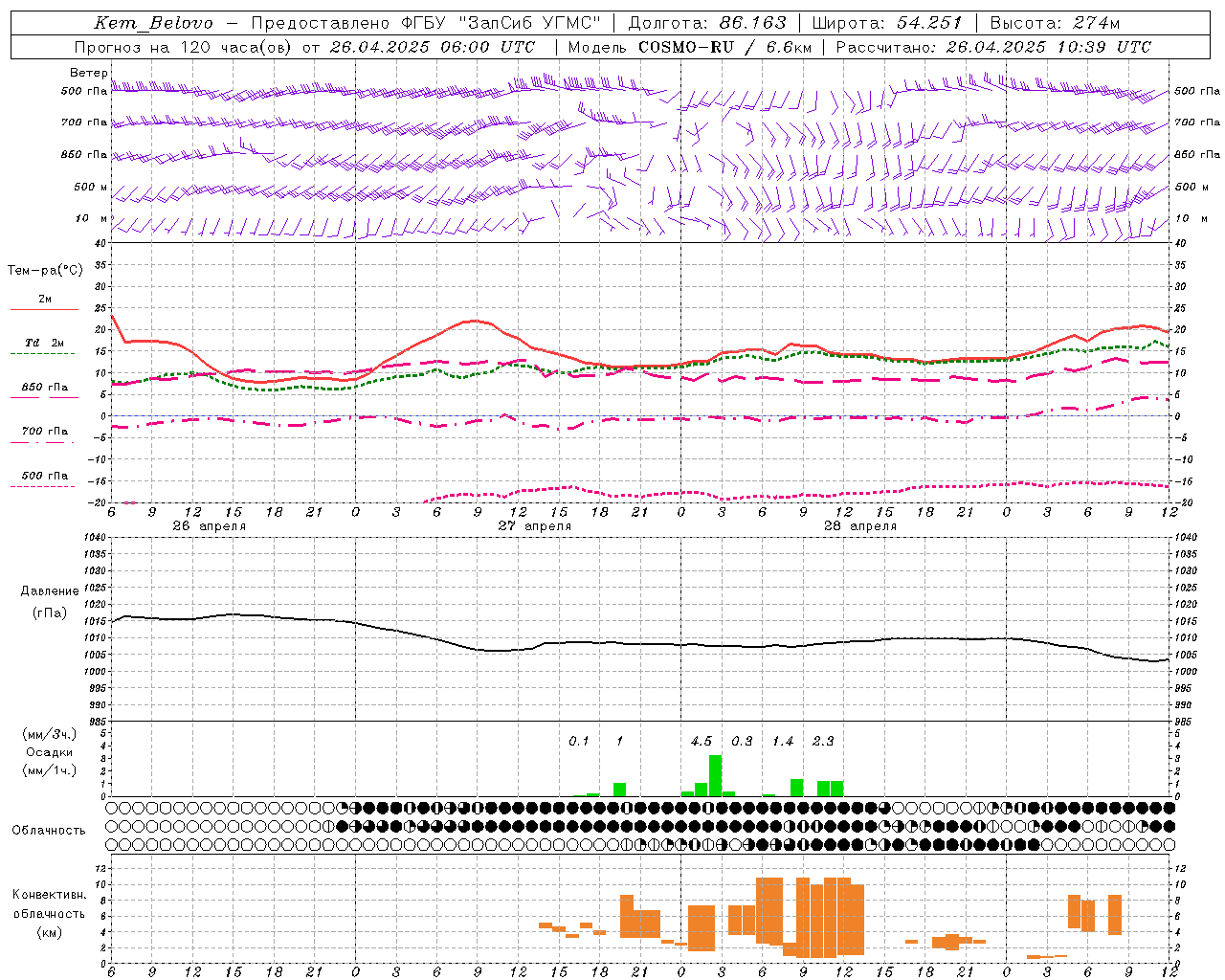The height and width of the screenshot is (980, 1225).
Task: Click the 3-hour precipitation total 1.4
Action: (x=783, y=741)
